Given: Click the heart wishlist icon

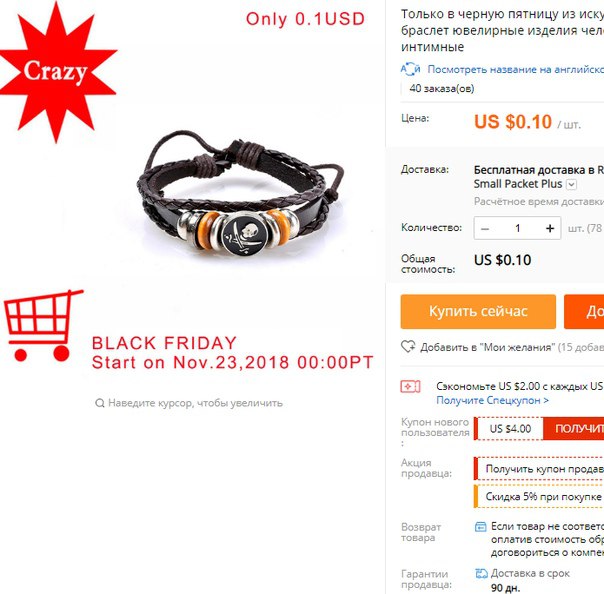Looking at the screenshot, I should 408,347.
